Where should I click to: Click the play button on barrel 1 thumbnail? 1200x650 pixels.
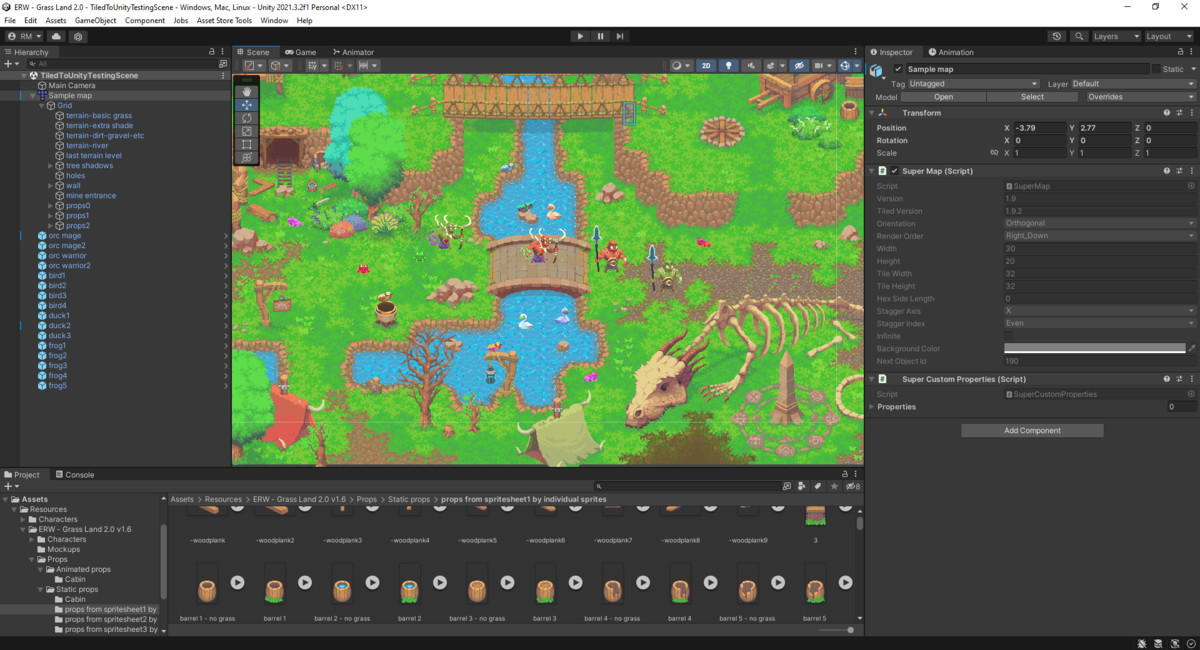(304, 583)
